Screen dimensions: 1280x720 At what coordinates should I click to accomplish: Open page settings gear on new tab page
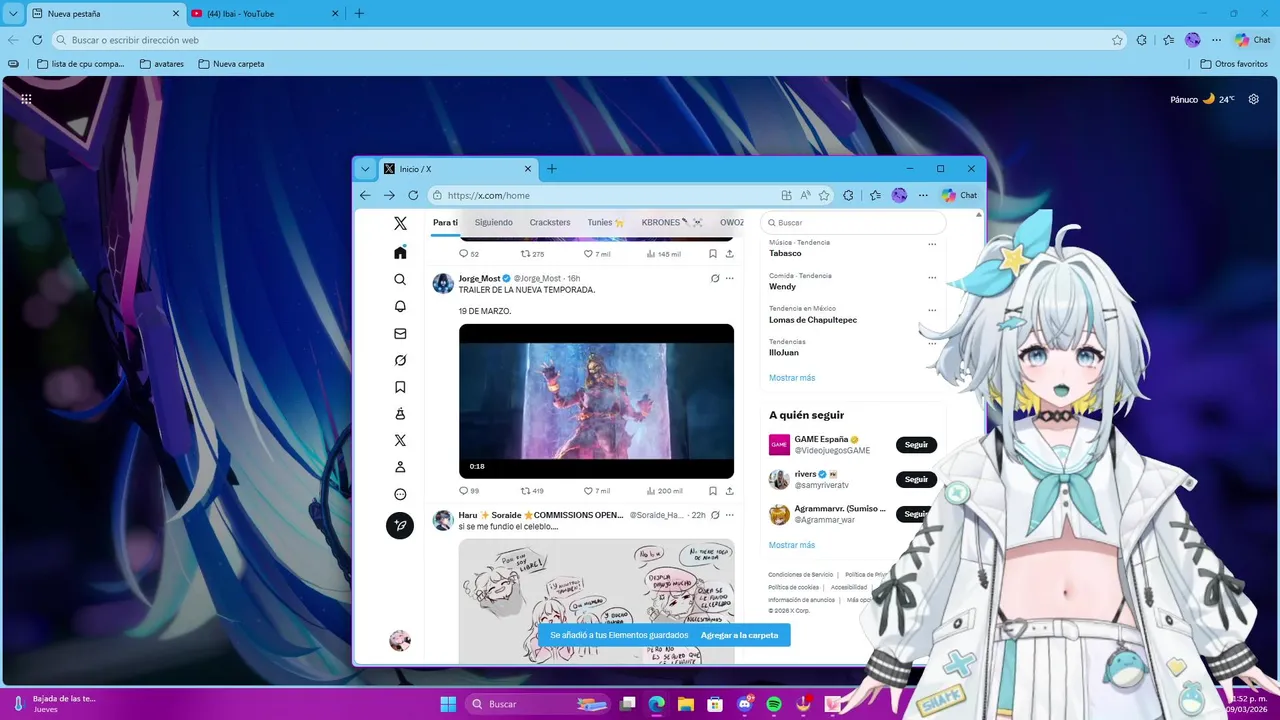click(x=1254, y=99)
